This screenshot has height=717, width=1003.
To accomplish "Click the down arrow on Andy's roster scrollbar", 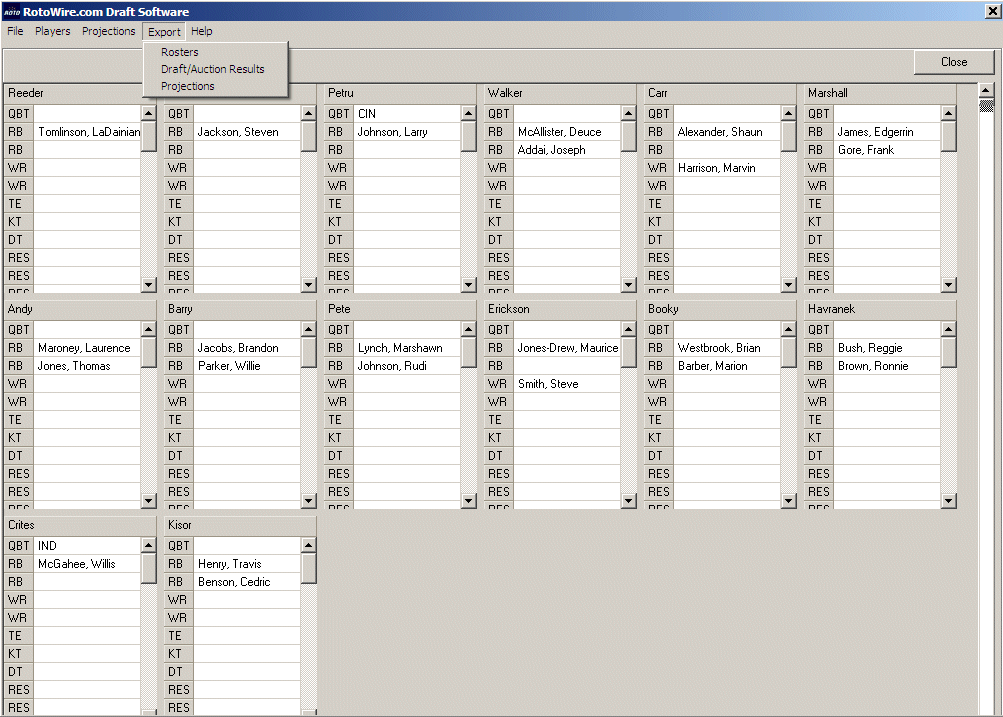I will [x=148, y=501].
